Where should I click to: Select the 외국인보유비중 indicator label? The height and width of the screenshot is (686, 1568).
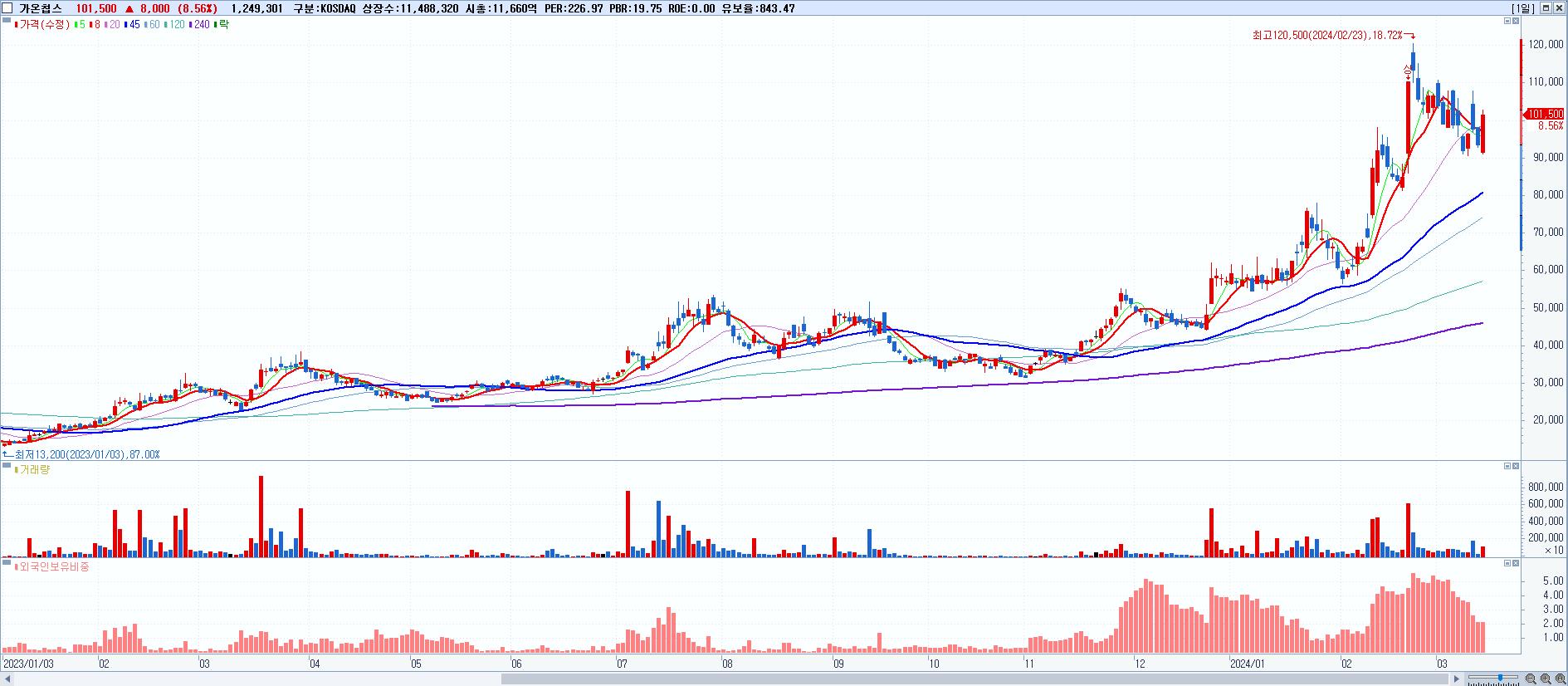point(53,566)
